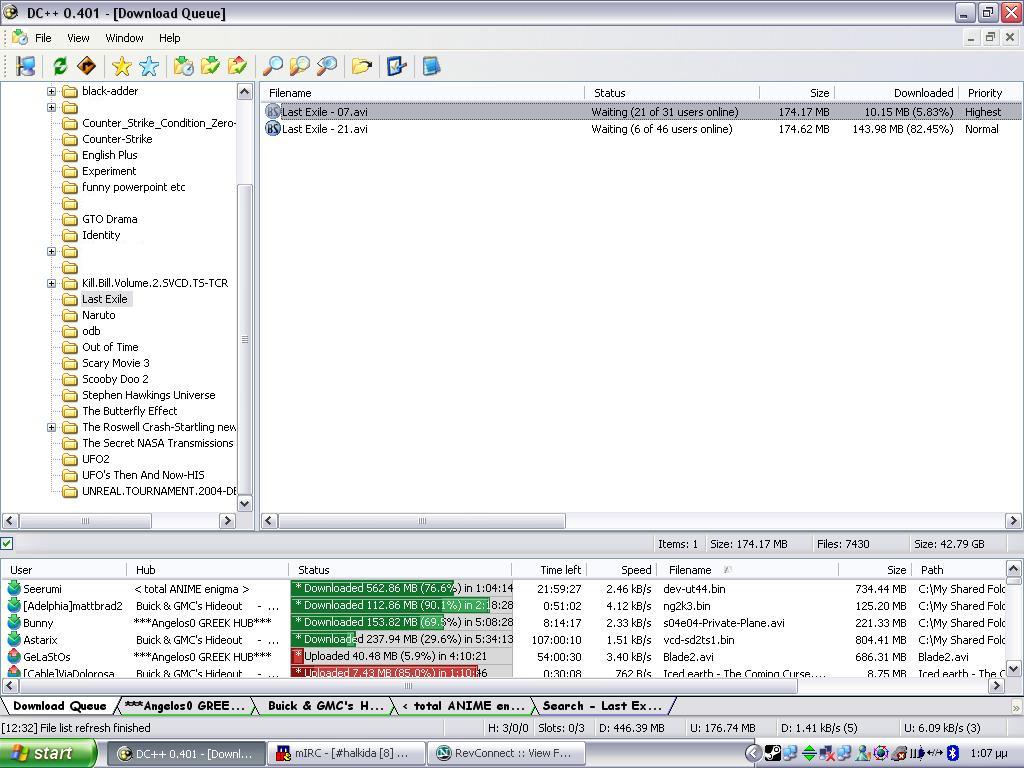Open Settings from the toolbar icon

pos(396,66)
